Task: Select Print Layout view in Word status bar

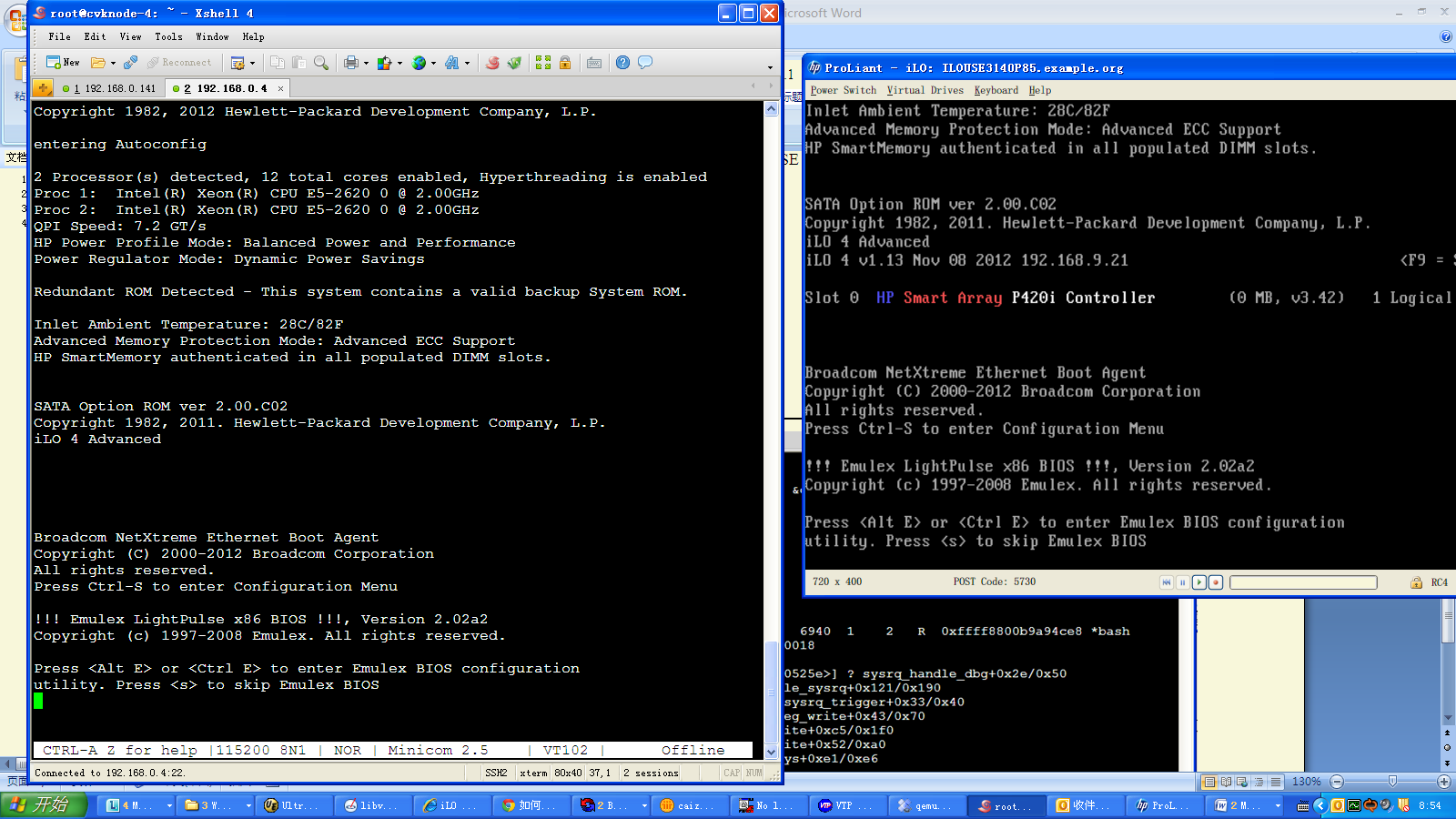Action: coord(1209,782)
